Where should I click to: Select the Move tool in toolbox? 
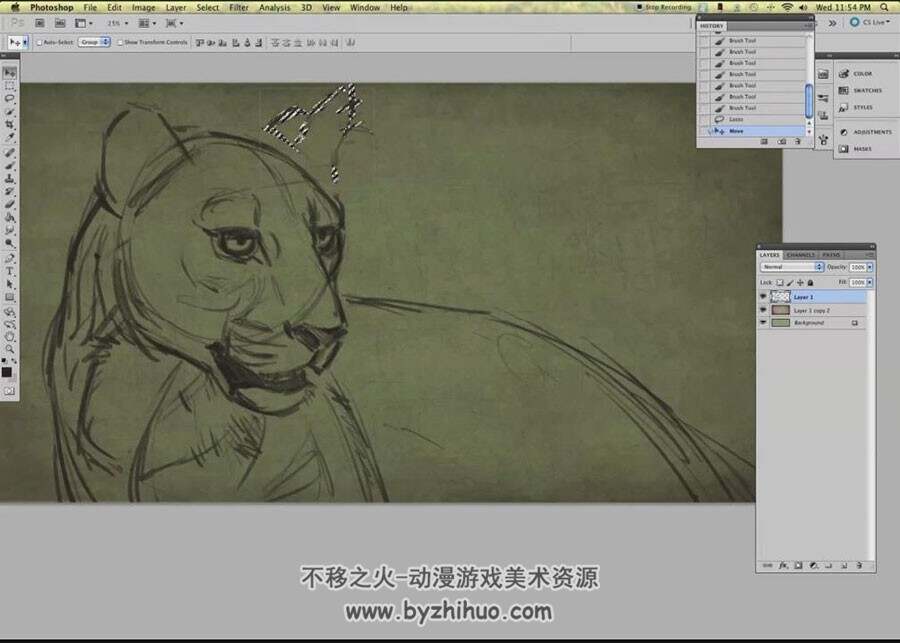[x=9, y=73]
